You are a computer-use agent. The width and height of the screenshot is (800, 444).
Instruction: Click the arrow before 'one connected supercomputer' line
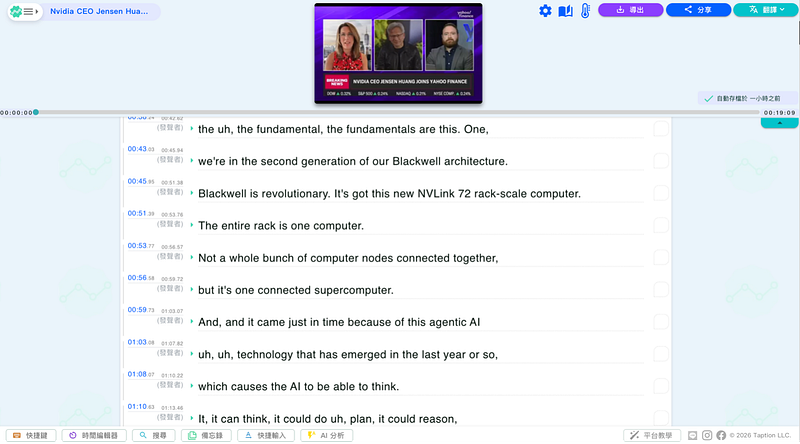pyautogui.click(x=192, y=289)
